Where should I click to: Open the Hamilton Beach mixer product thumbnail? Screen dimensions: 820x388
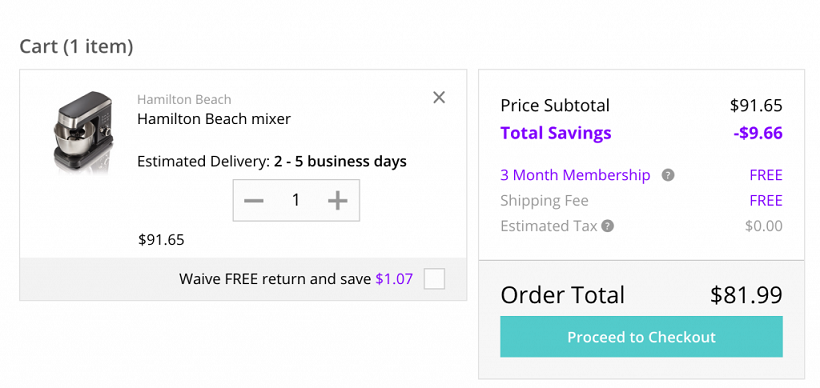[83, 130]
